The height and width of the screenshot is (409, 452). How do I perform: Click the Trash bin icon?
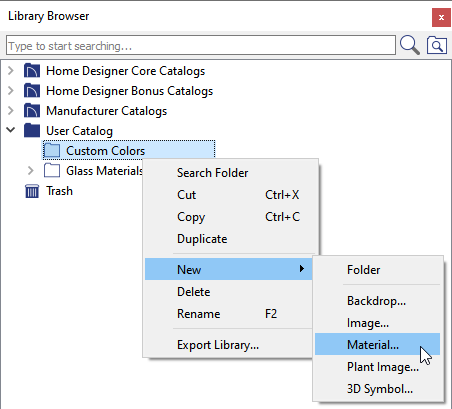click(32, 191)
